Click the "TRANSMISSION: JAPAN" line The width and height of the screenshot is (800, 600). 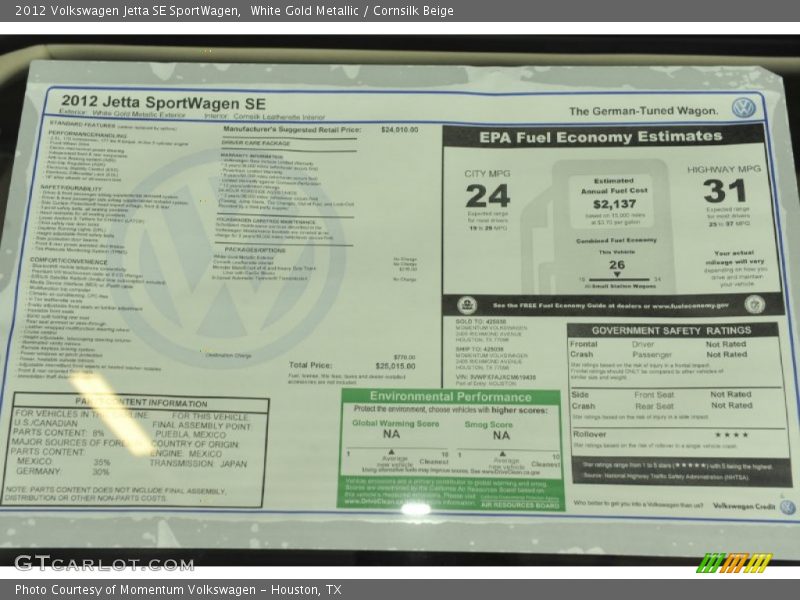click(198, 464)
